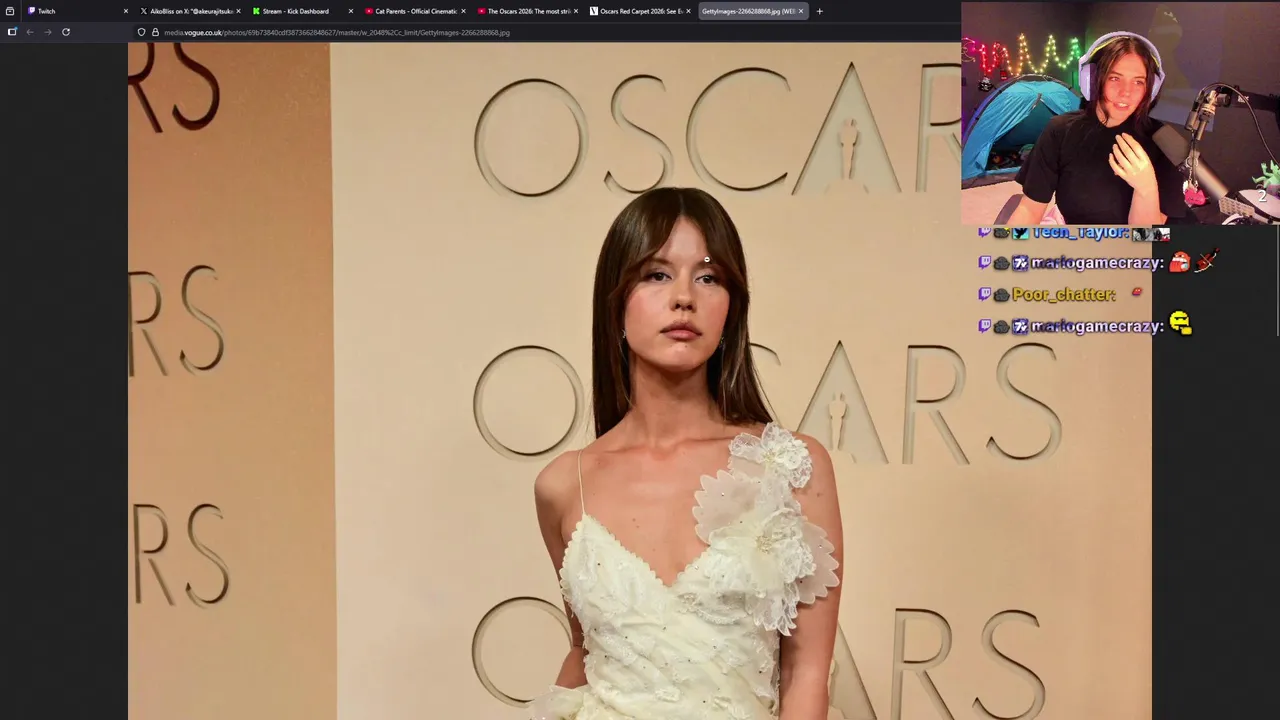Close The Oscars 2026 most striking tab
1280x720 pixels.
(576, 11)
